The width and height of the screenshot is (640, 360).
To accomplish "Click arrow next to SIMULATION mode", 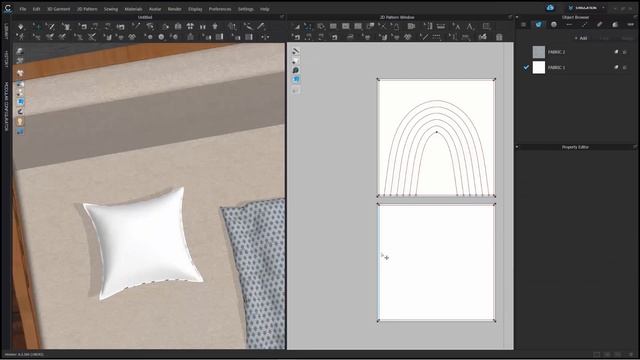I will pos(603,8).
